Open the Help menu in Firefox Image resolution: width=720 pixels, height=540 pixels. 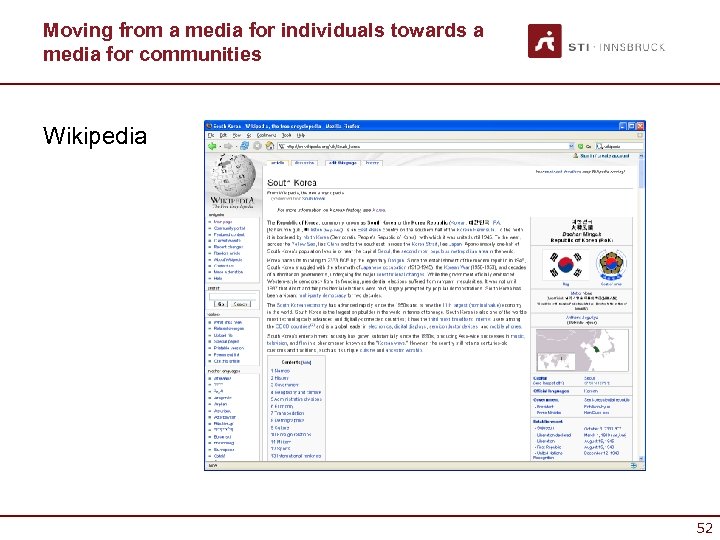[301, 135]
